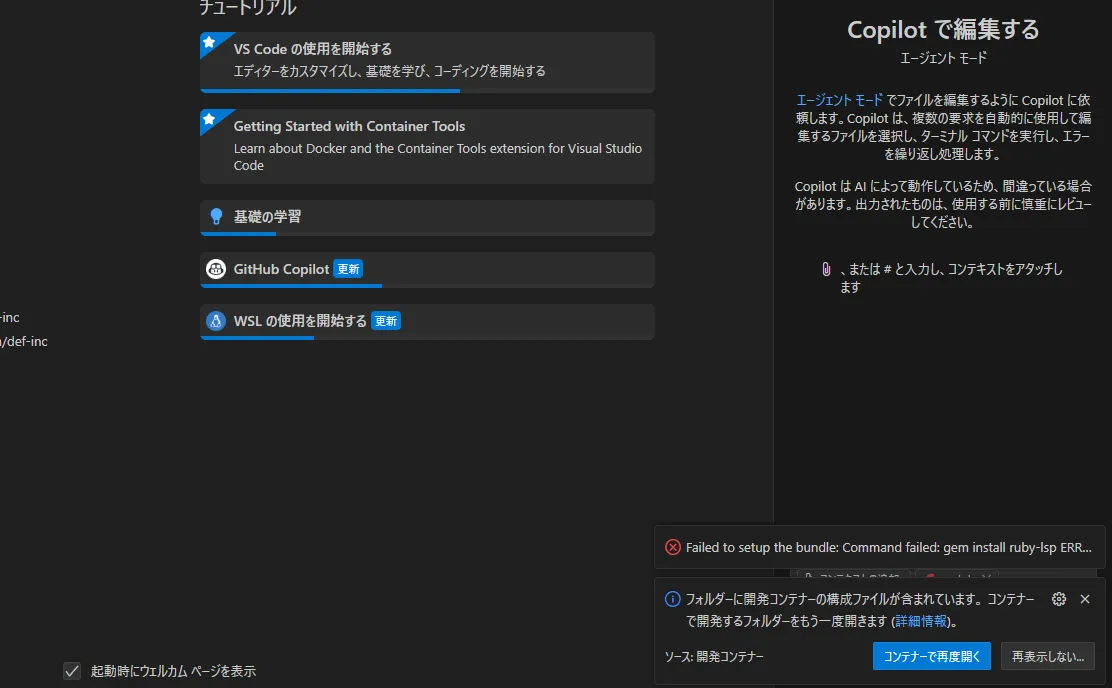Click the コンテナーで再度開く button

point(931,656)
